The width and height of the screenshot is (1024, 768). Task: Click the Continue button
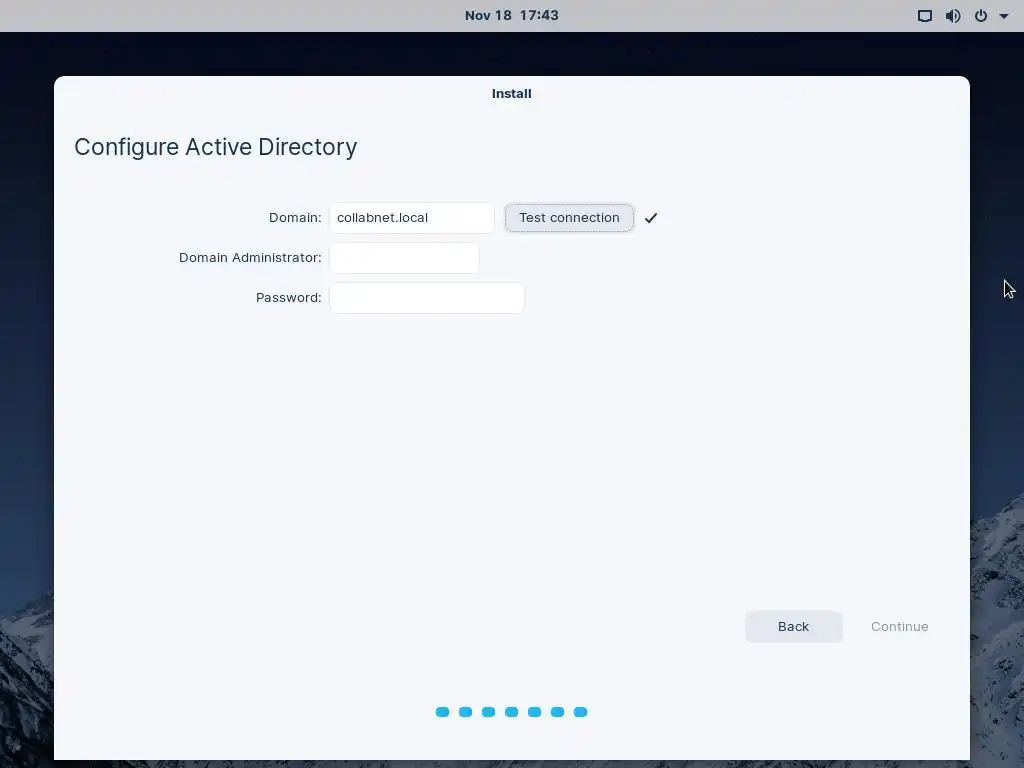point(899,626)
